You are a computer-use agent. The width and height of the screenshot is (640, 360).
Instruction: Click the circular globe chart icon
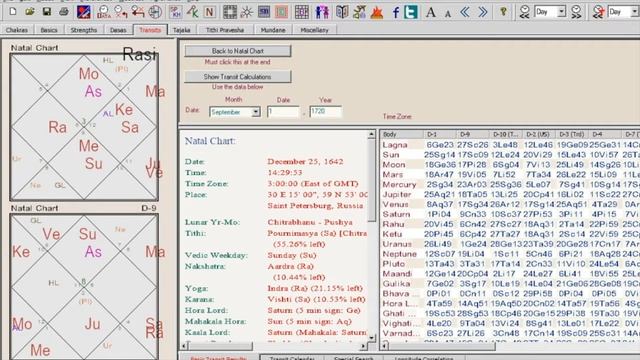coord(155,12)
